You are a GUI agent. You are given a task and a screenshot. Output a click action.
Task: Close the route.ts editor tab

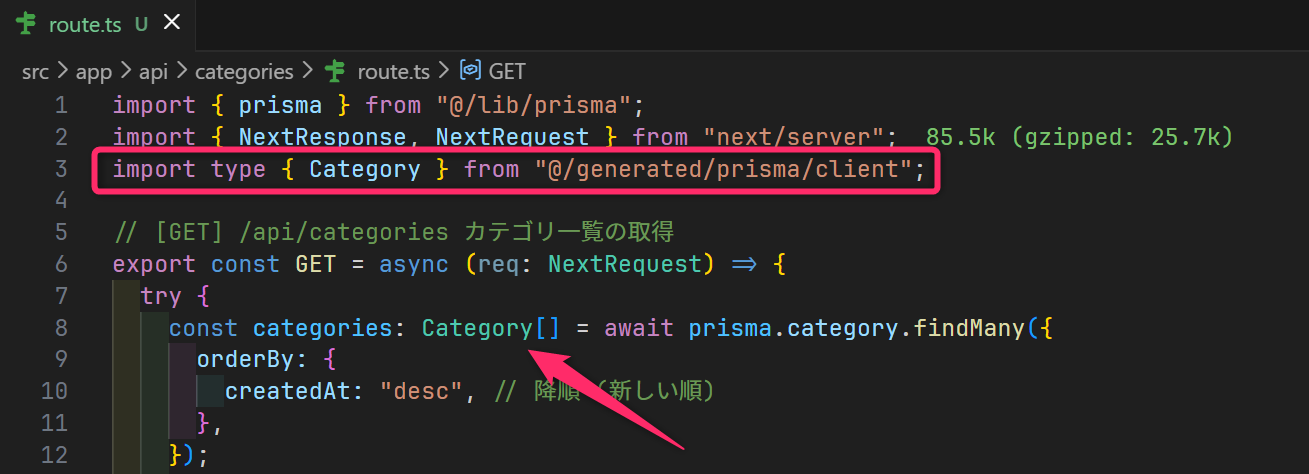[x=172, y=23]
